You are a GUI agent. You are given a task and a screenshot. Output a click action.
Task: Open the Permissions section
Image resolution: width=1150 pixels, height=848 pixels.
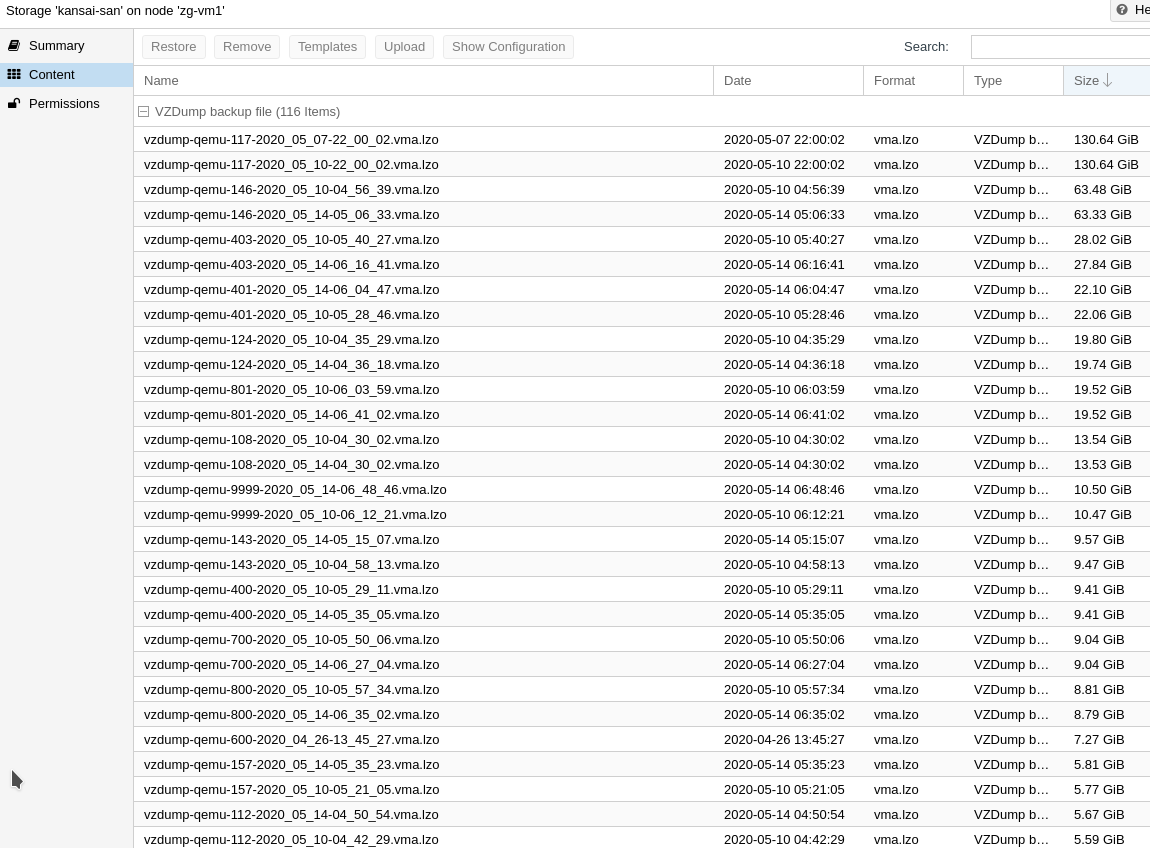click(67, 103)
